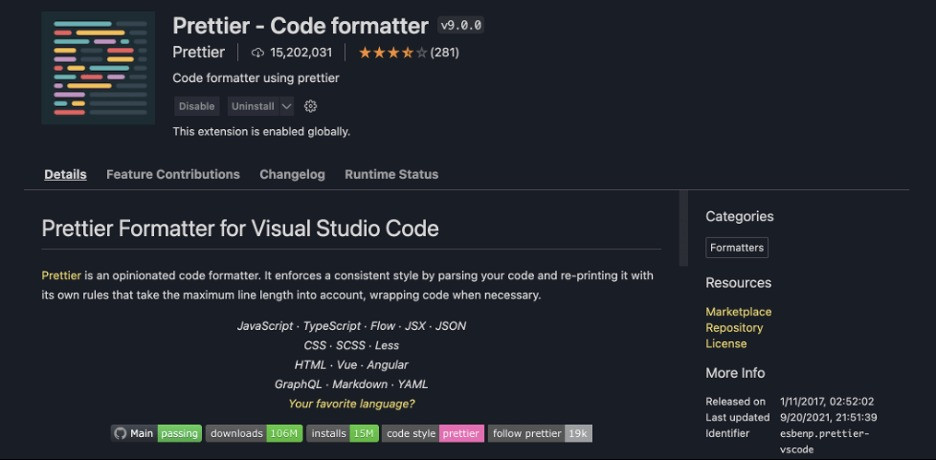Click the 'Prettier Formatter for Visual Studio Code' heading
936x460 pixels.
(241, 229)
